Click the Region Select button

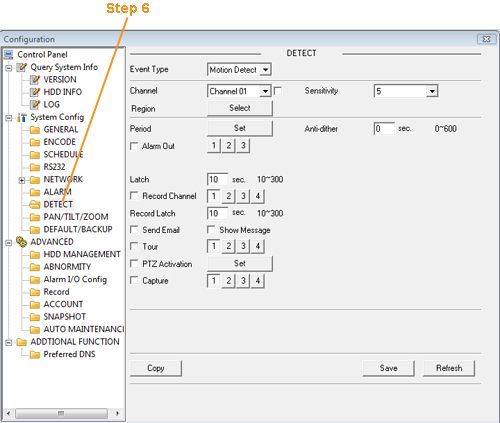(240, 108)
